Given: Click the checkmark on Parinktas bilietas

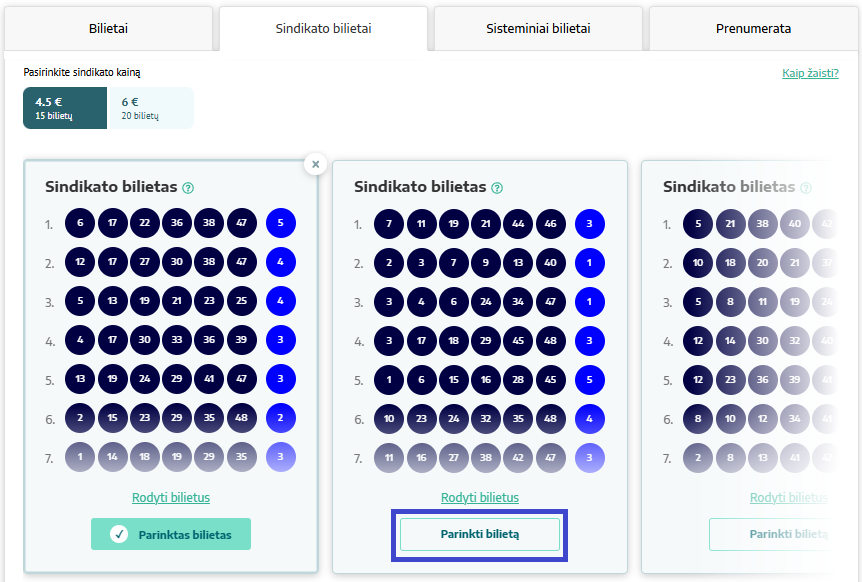Looking at the screenshot, I should [x=119, y=534].
